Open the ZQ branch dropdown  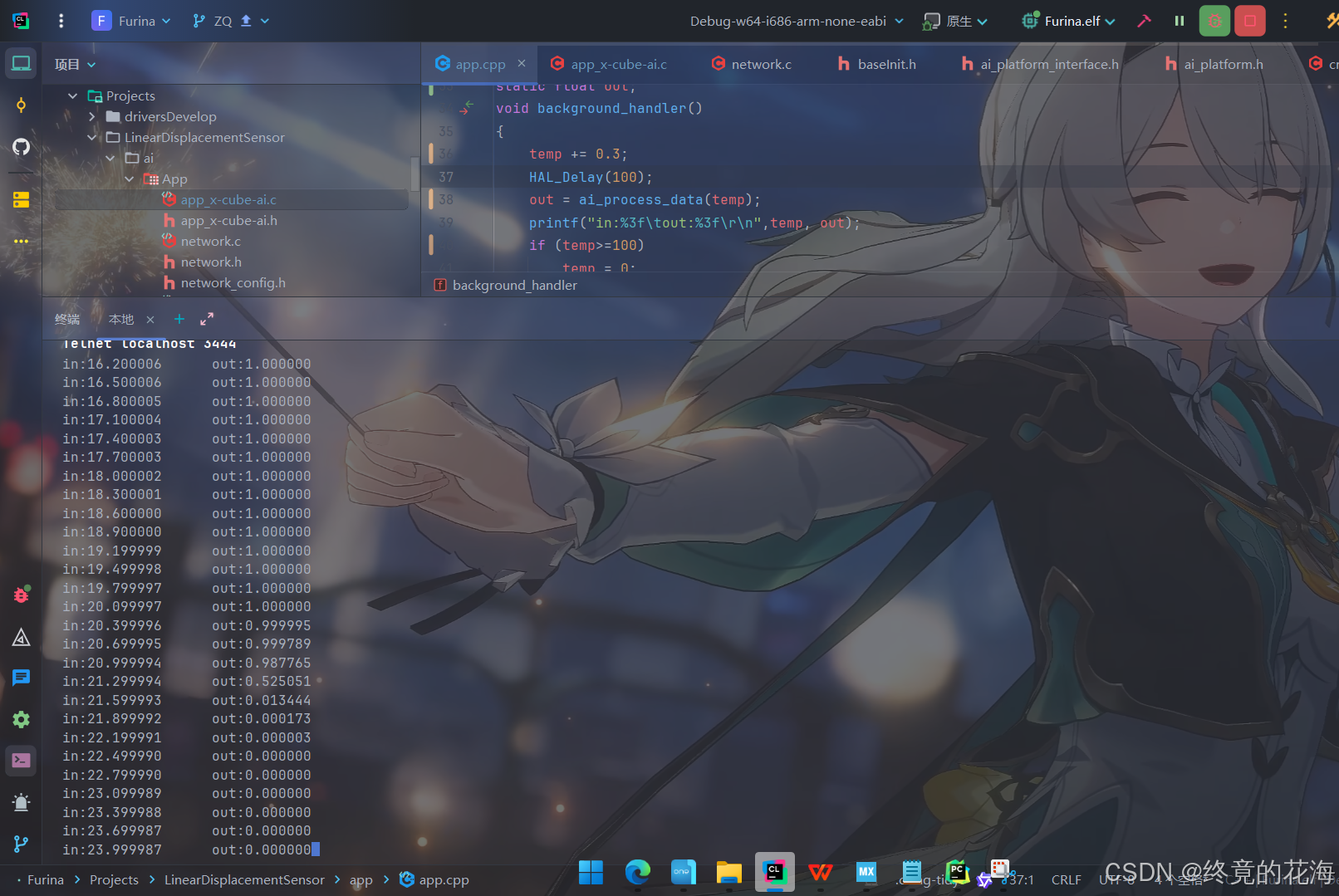pyautogui.click(x=231, y=21)
